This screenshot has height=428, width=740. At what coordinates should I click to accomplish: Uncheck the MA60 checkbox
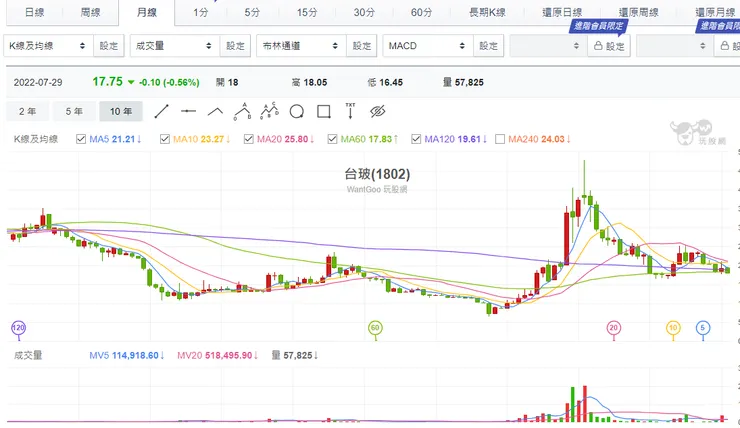(332, 139)
